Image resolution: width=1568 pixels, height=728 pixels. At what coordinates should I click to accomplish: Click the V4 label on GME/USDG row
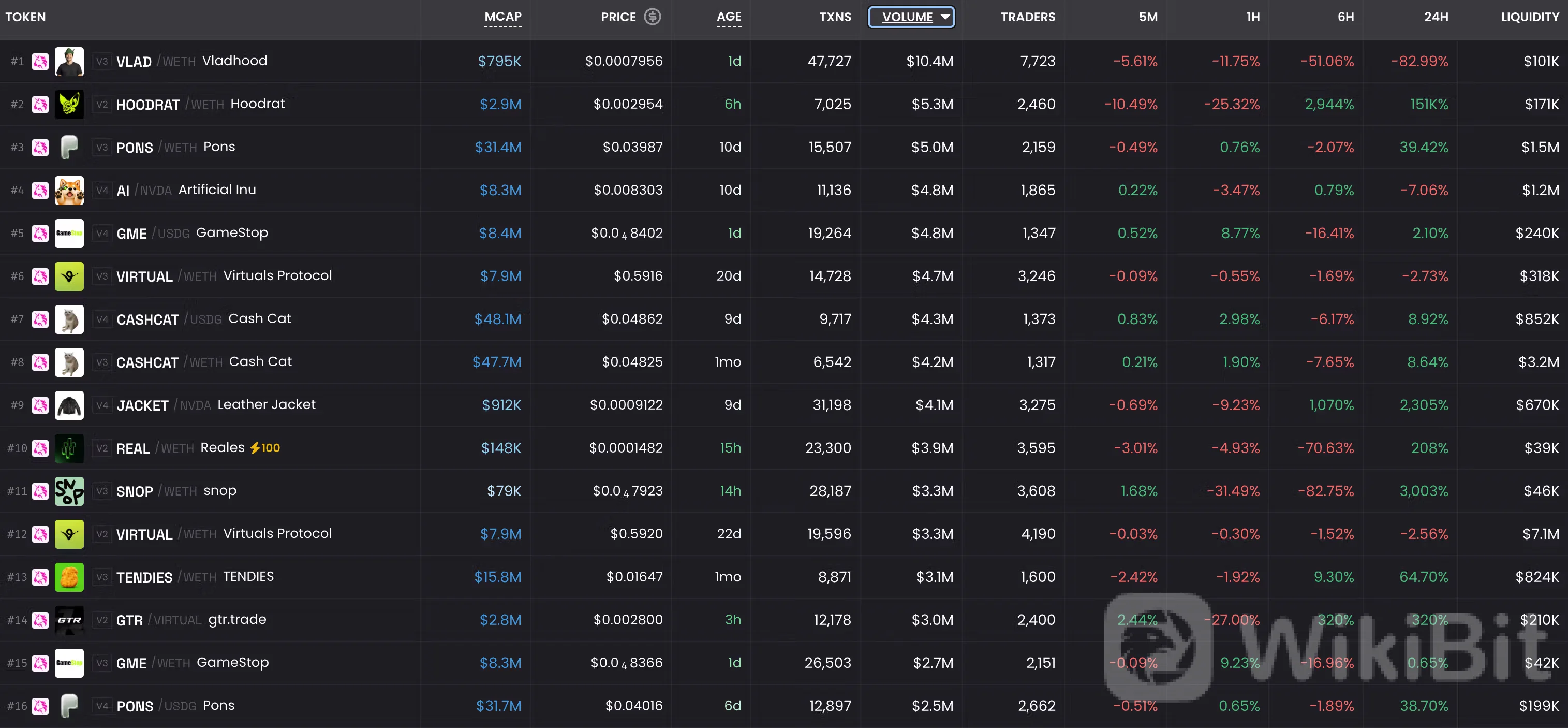point(102,234)
